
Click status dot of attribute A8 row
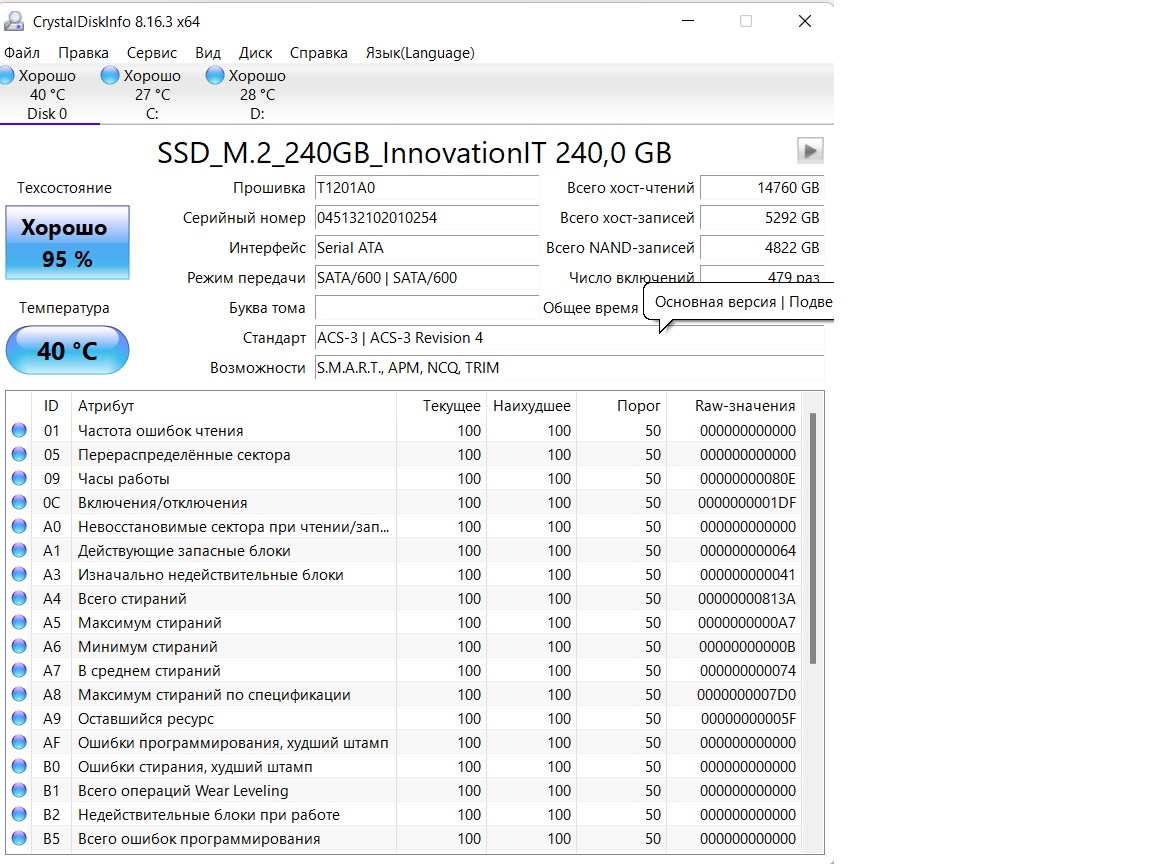point(19,694)
